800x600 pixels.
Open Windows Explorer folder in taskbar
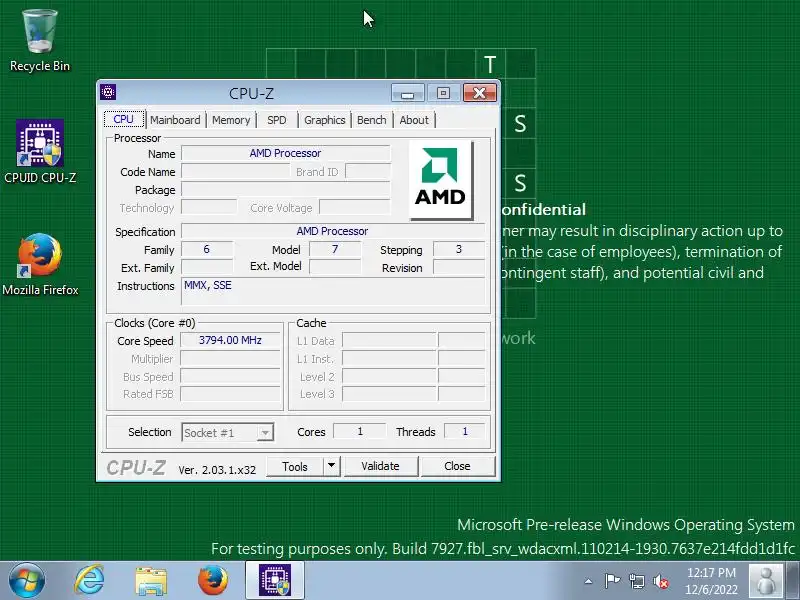pos(151,581)
